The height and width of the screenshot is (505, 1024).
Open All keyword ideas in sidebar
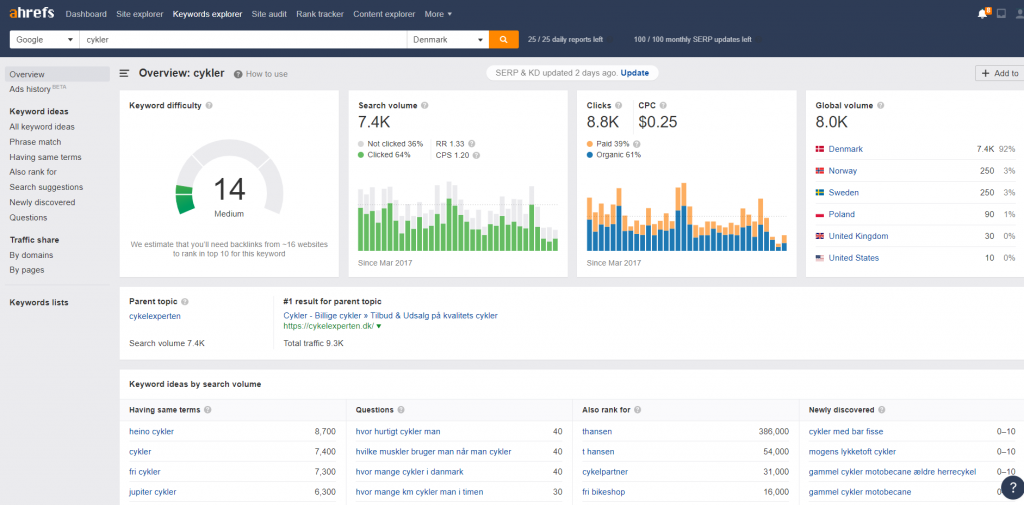(42, 127)
